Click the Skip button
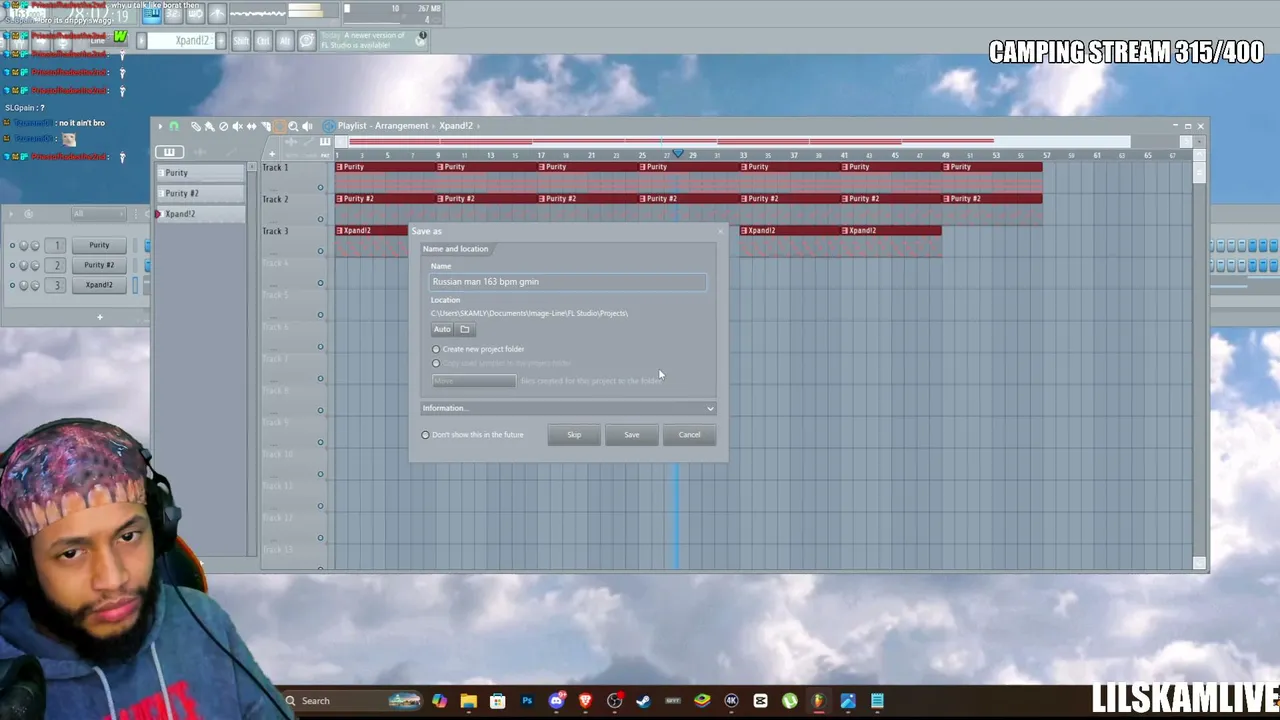Image resolution: width=1280 pixels, height=720 pixels. tap(574, 435)
